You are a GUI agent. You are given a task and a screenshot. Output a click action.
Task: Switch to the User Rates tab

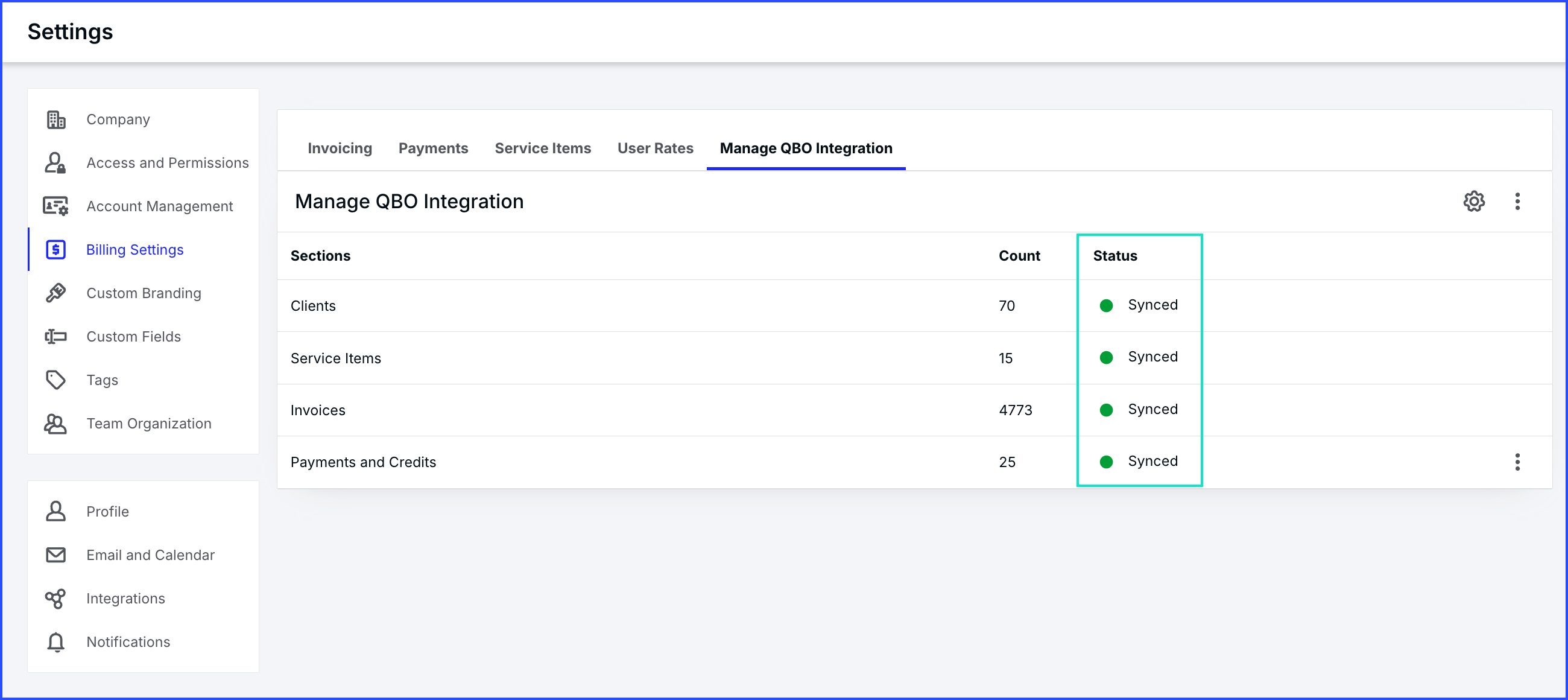click(656, 148)
